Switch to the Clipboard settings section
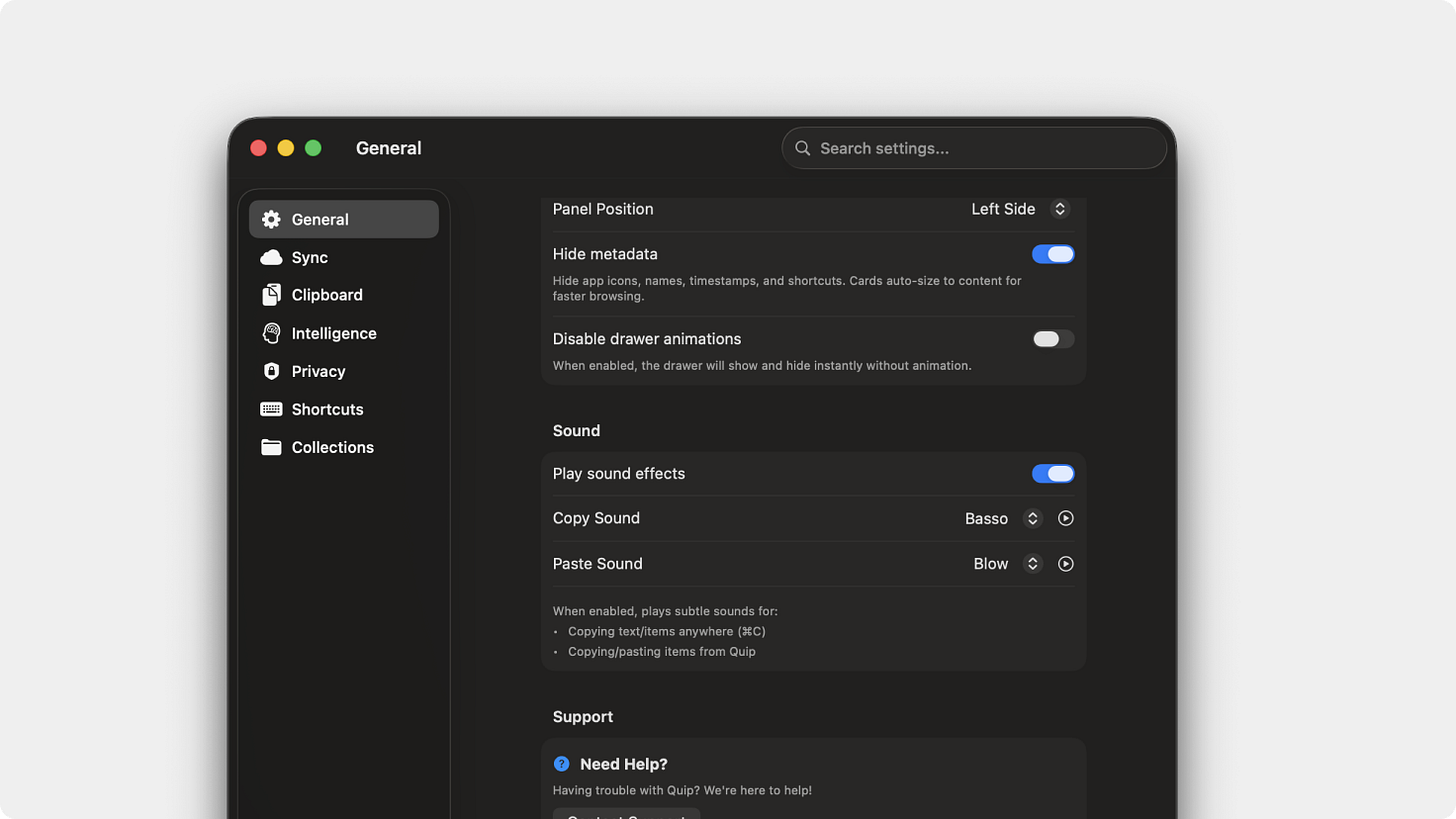Screen dimensions: 1456x819 click(344, 295)
